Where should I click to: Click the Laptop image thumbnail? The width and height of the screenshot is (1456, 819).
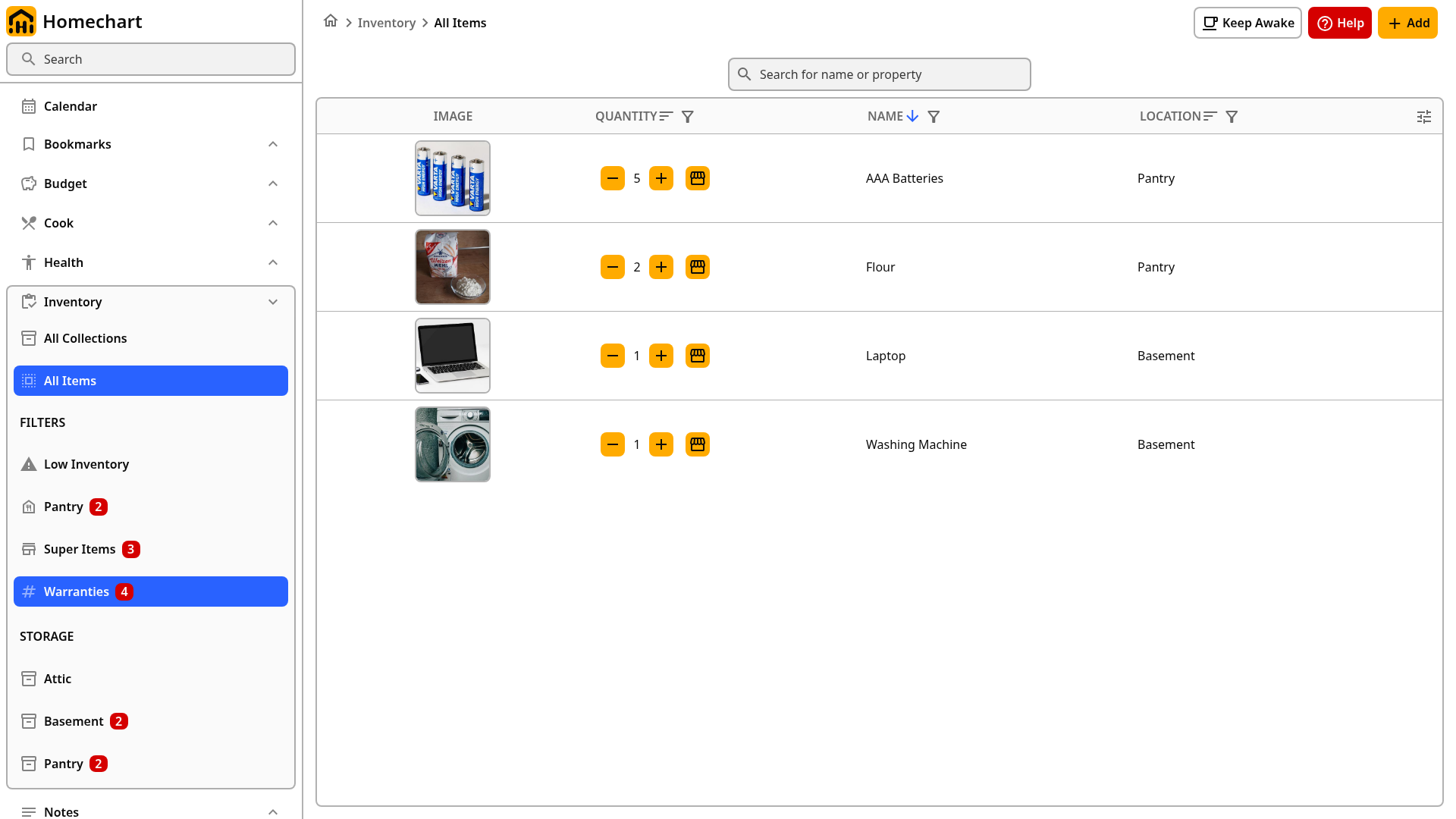[x=453, y=356]
